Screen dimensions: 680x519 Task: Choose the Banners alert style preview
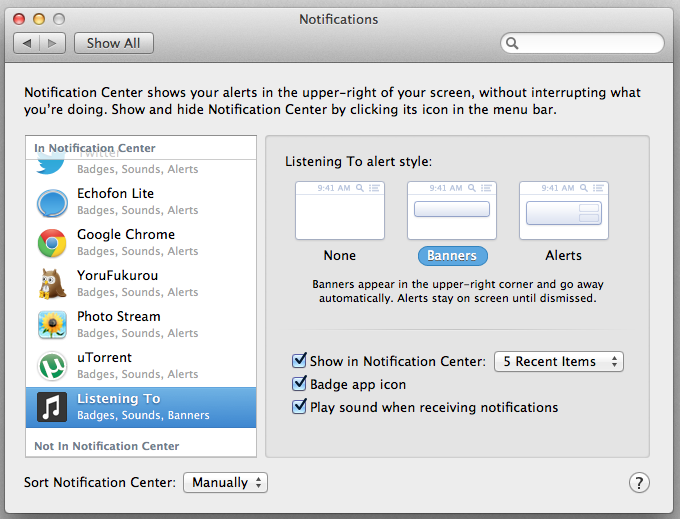452,211
